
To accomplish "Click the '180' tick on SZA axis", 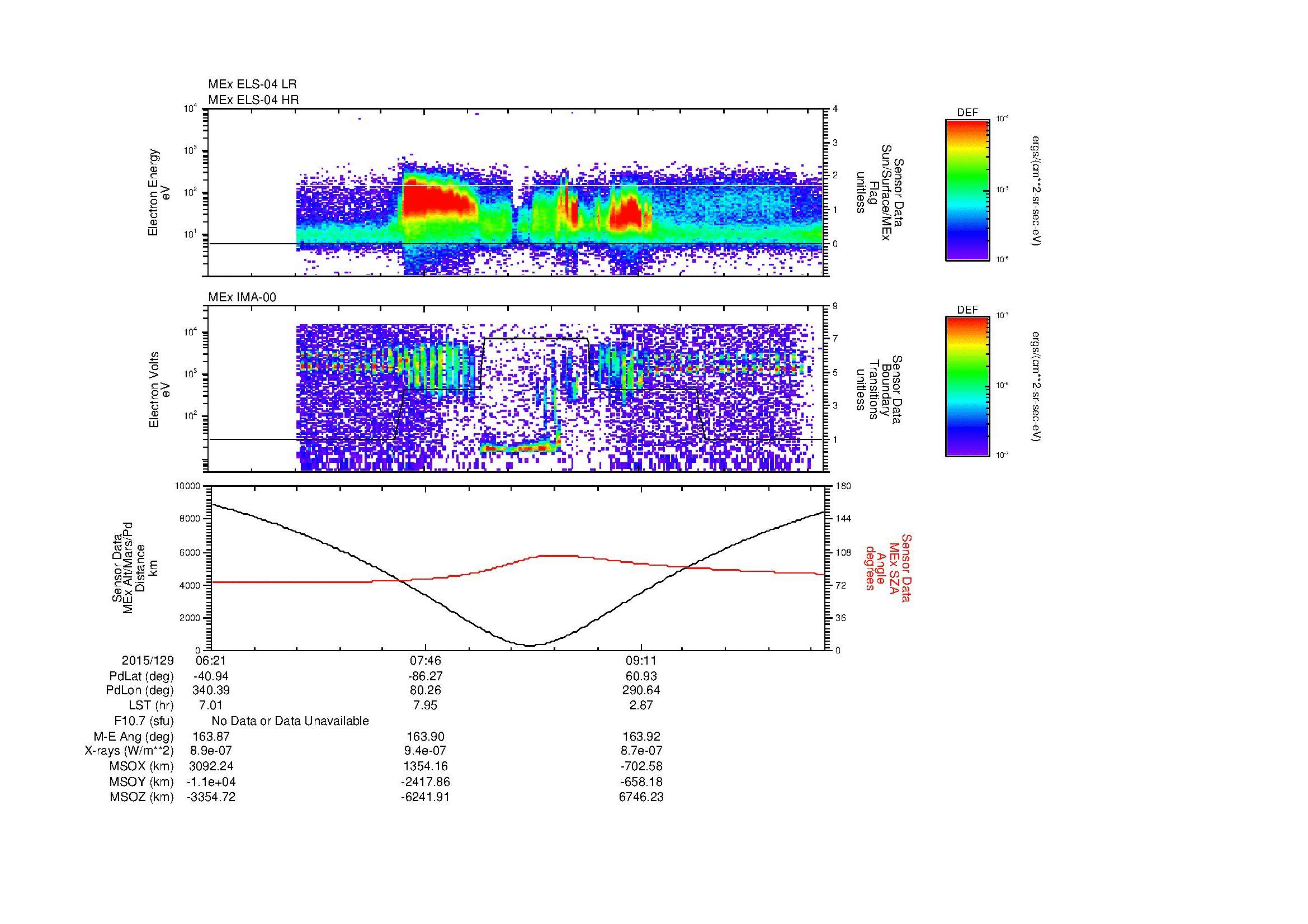I will click(x=844, y=486).
